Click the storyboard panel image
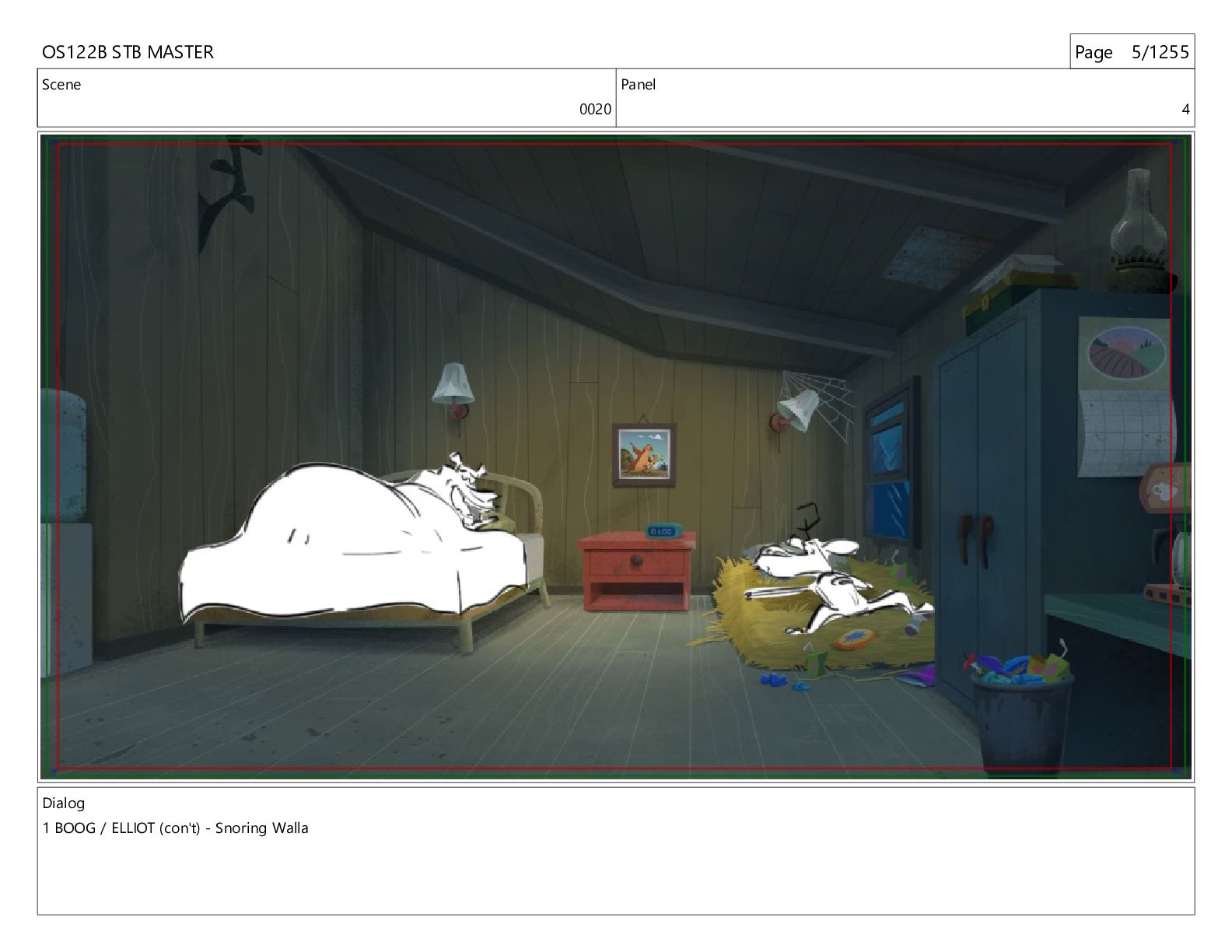1232x952 pixels. (x=616, y=457)
